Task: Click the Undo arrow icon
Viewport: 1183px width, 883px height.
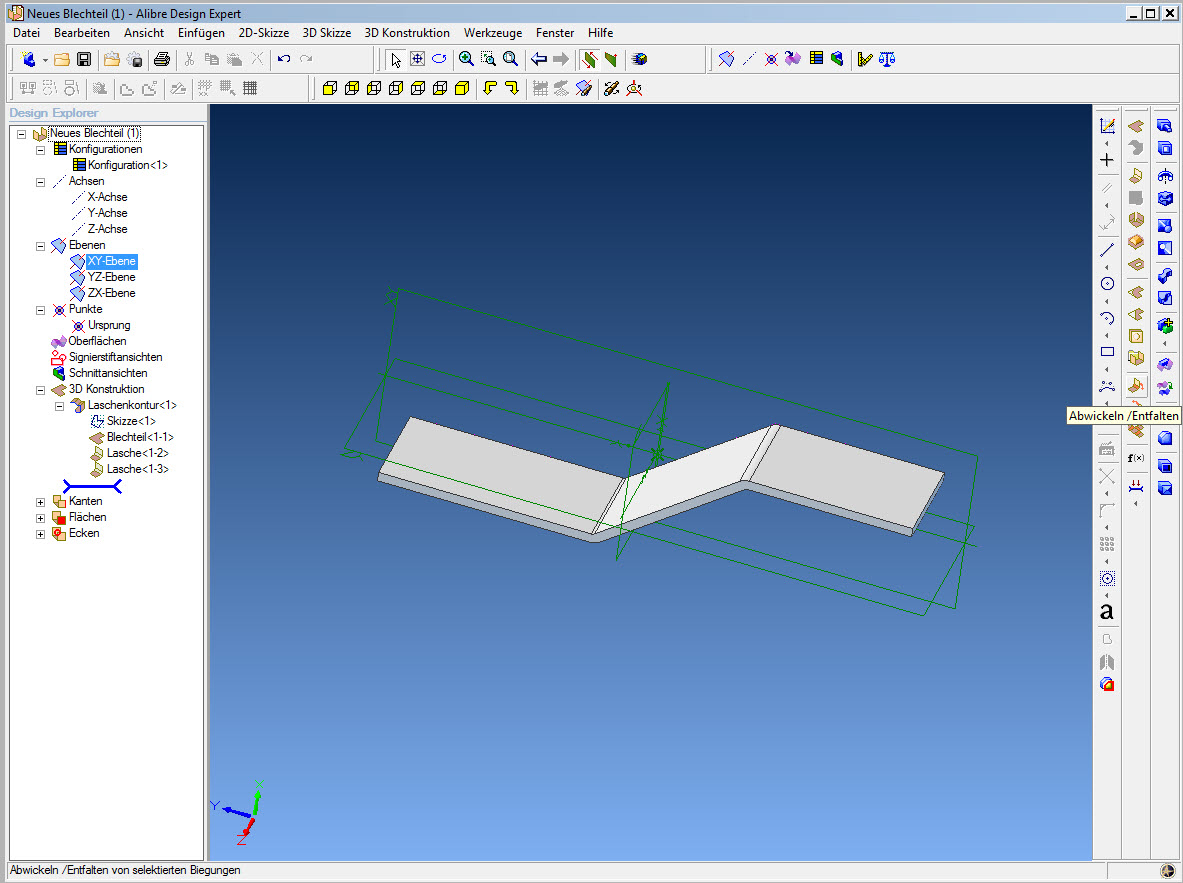Action: coord(284,59)
